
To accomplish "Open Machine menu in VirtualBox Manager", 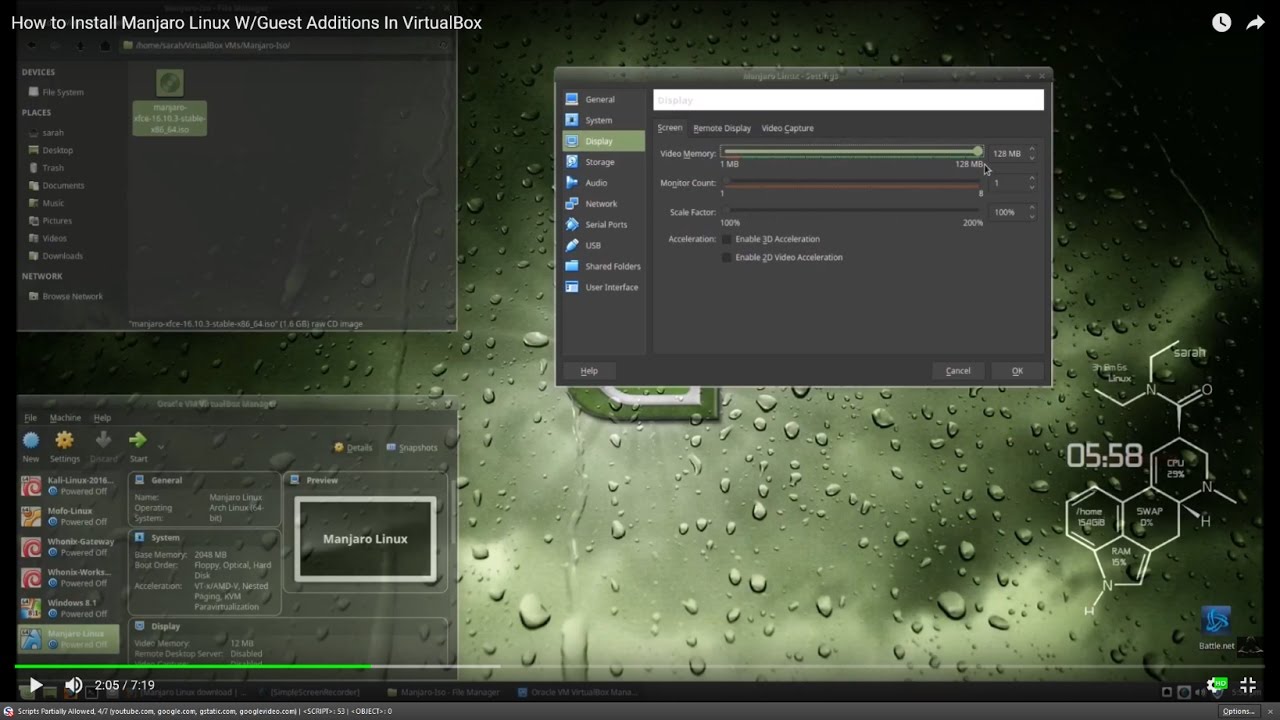I will tap(65, 418).
